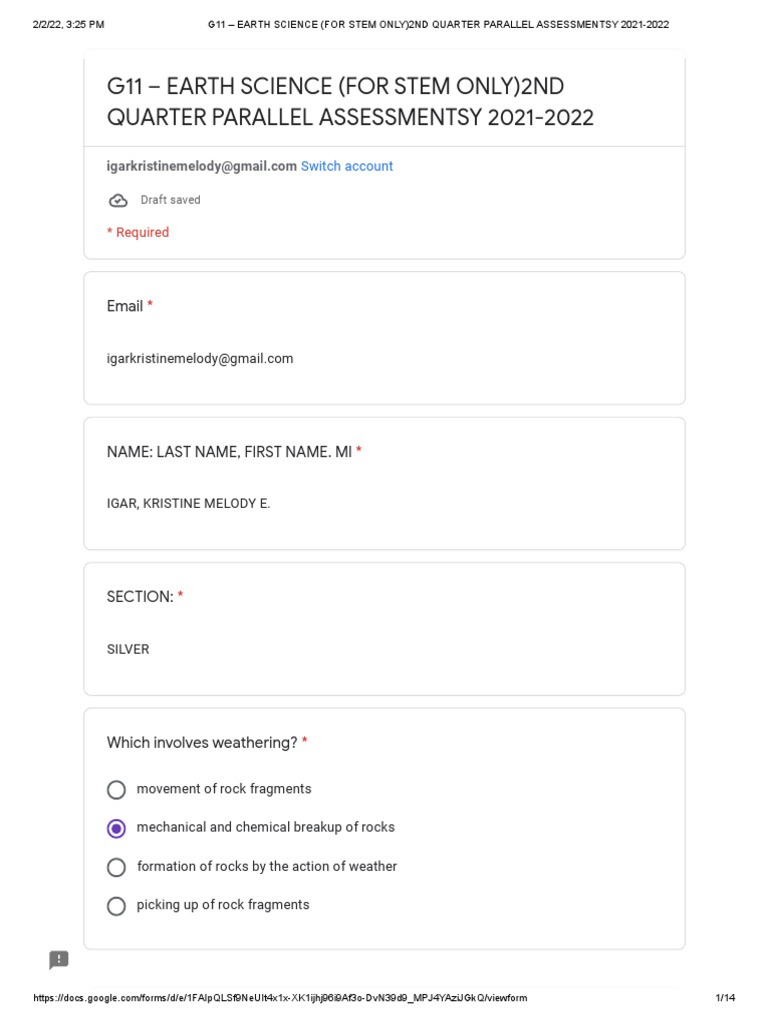The width and height of the screenshot is (768, 1024).
Task: Select the "movement of rock fragments" radio button
Action: coord(116,790)
